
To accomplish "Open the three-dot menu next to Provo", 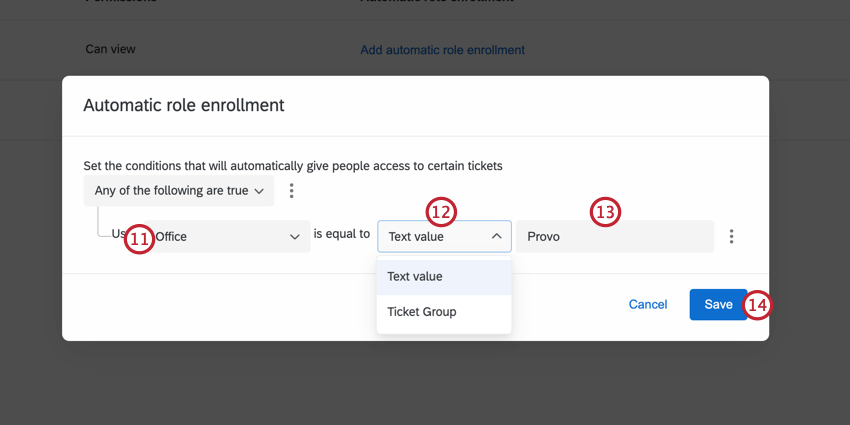I will pos(732,237).
